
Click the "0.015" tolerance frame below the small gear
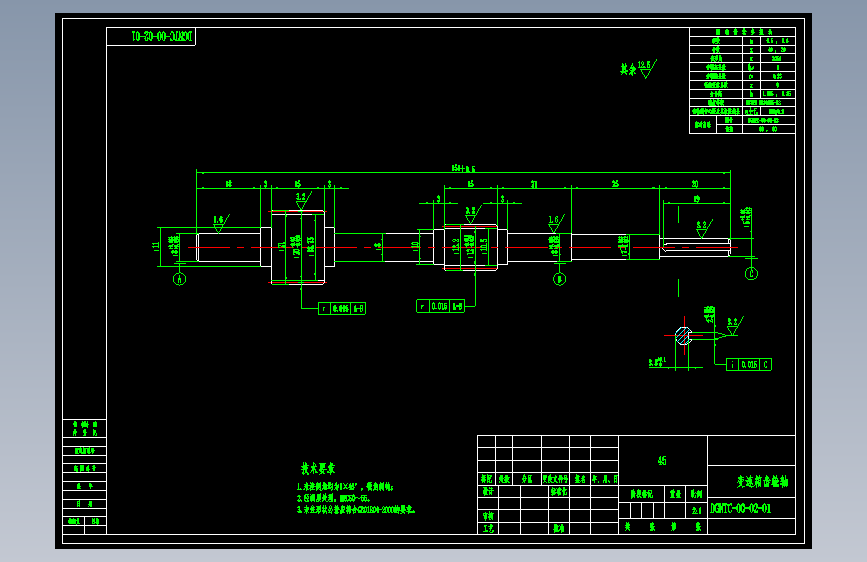coord(440,306)
